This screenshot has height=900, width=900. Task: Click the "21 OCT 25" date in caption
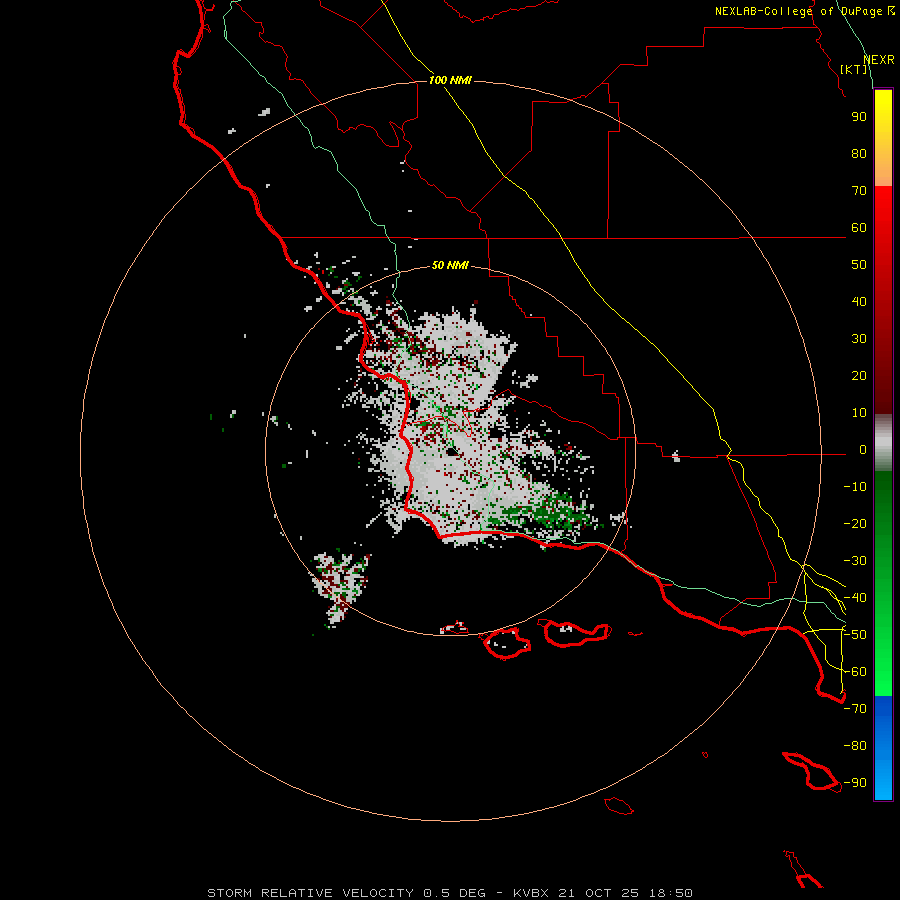tap(599, 893)
